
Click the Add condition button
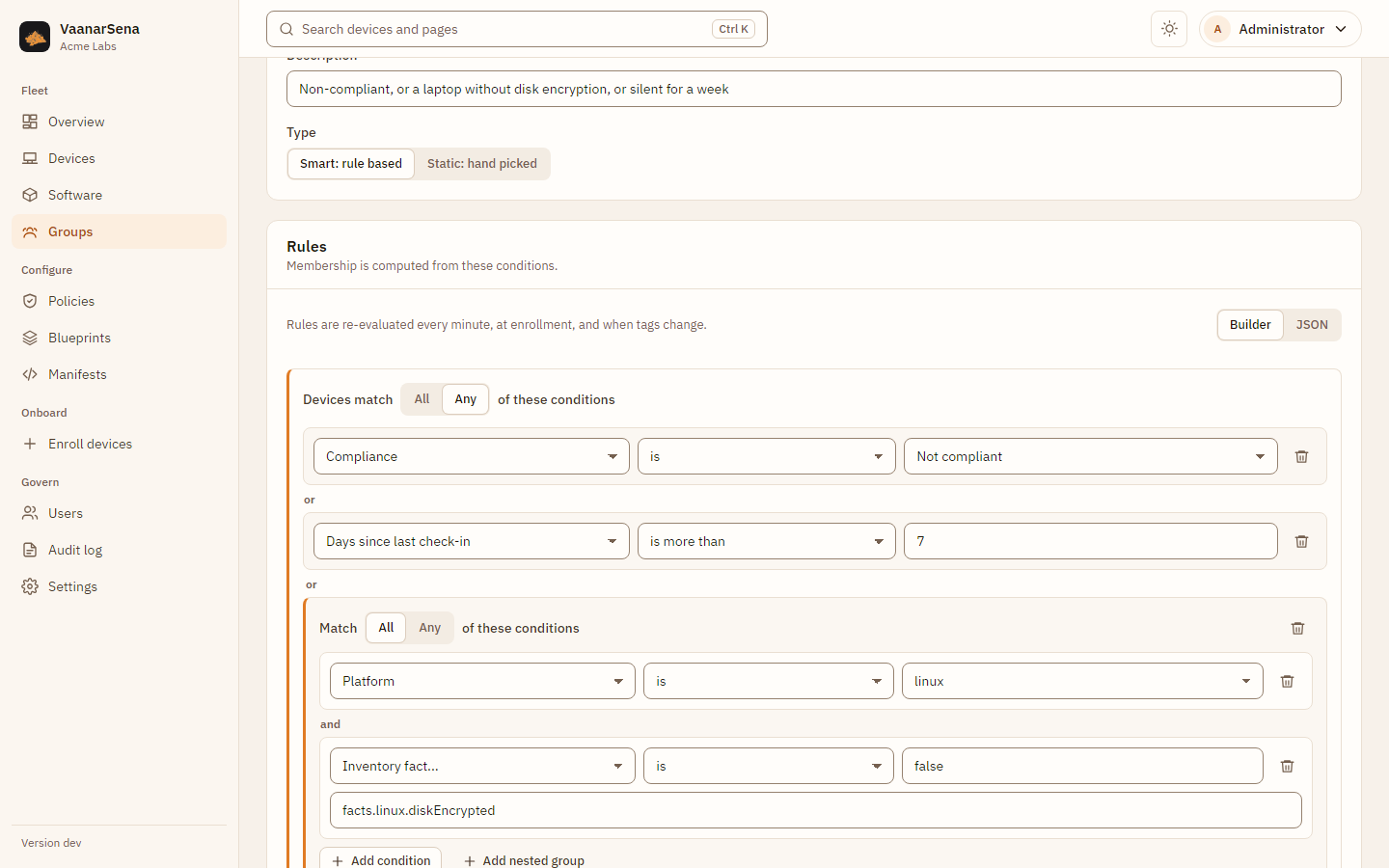[381, 859]
